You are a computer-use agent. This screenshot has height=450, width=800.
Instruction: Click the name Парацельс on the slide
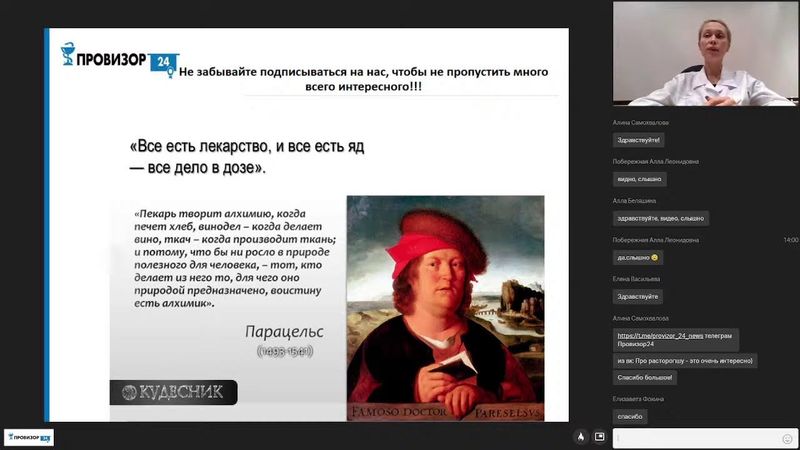point(284,332)
